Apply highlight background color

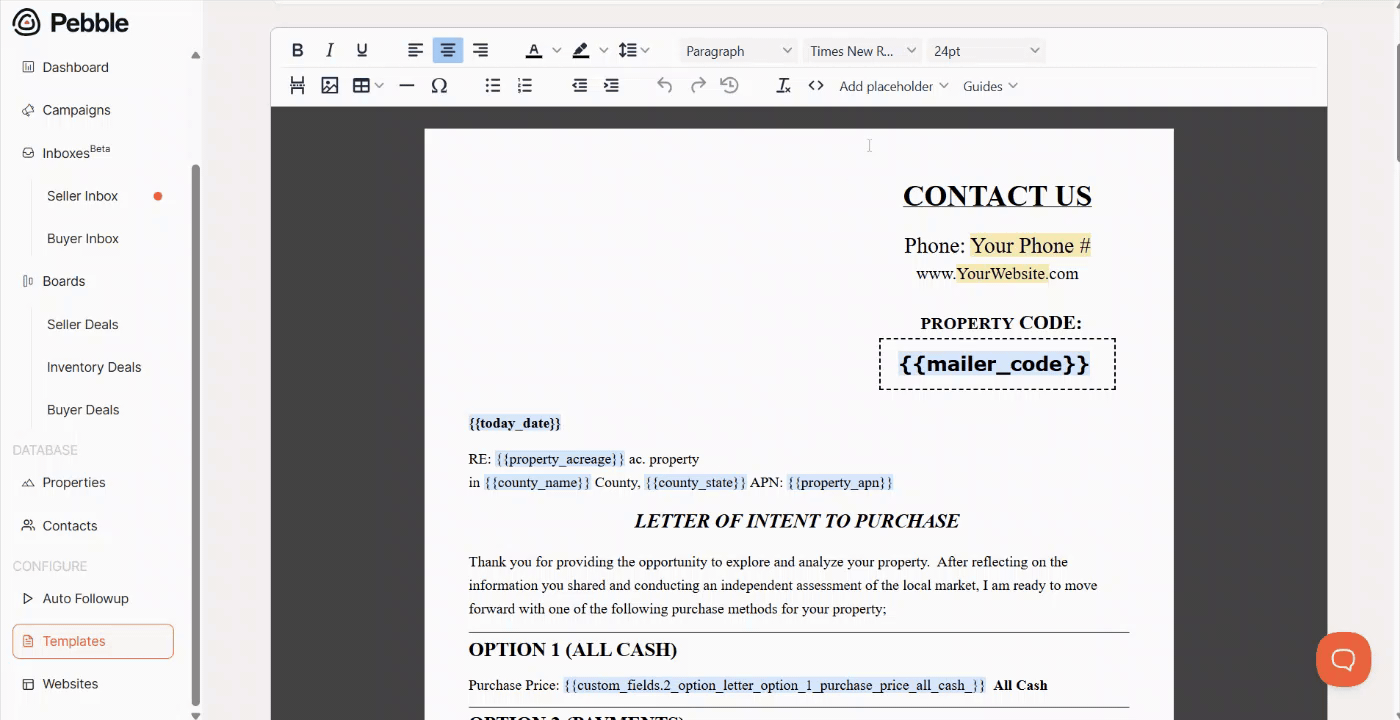click(581, 51)
